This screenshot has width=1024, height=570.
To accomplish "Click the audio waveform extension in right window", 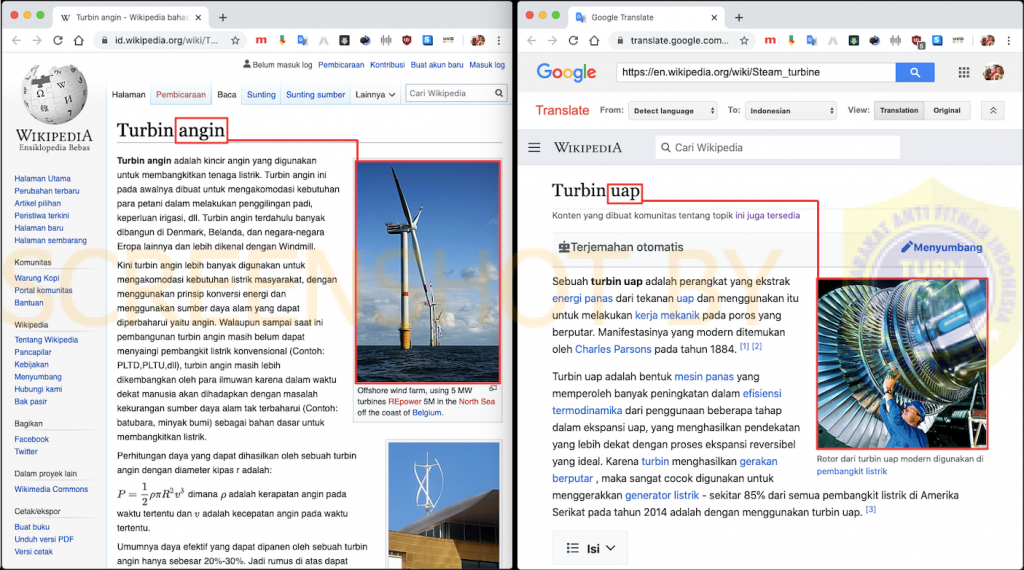I will (895, 40).
